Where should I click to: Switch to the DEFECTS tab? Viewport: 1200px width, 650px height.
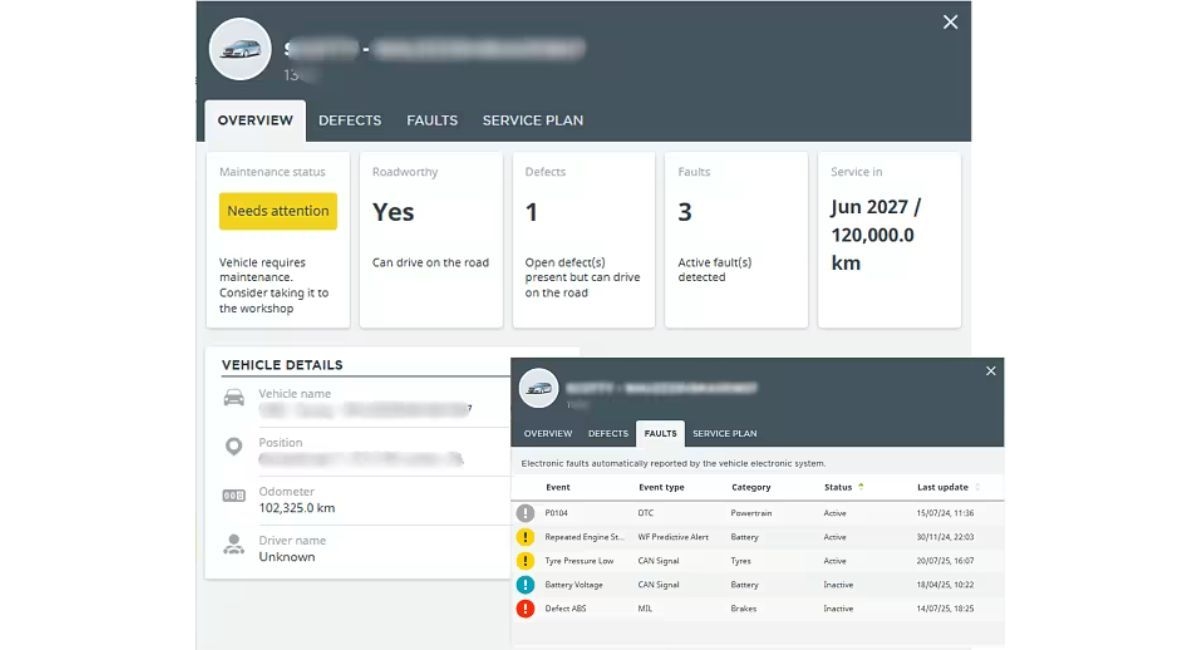pos(349,120)
